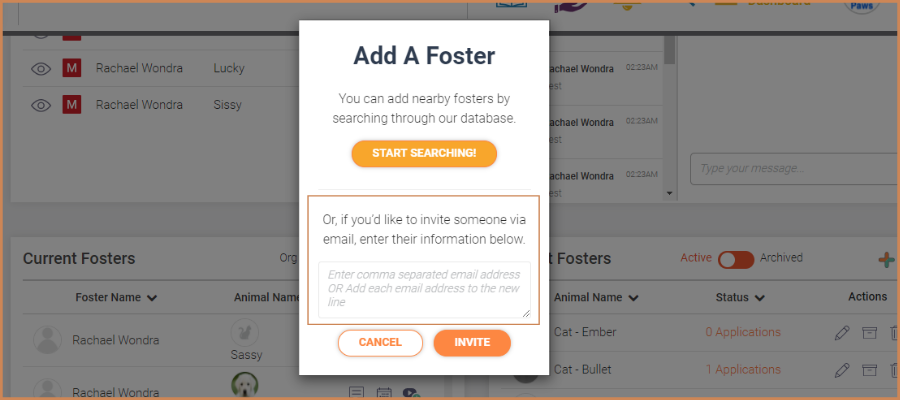Cancel the Add A Foster dialog
This screenshot has width=900, height=400.
click(380, 343)
